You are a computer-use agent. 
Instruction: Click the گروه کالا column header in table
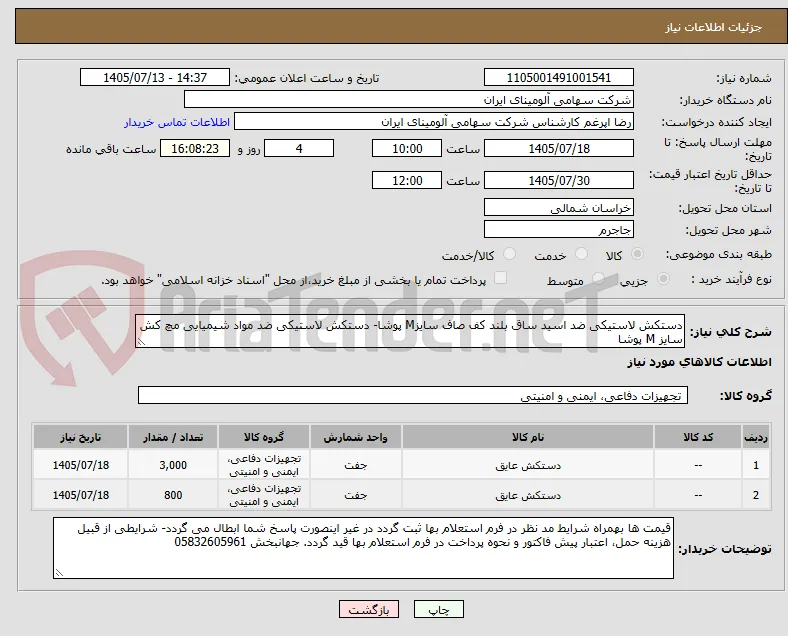264,437
